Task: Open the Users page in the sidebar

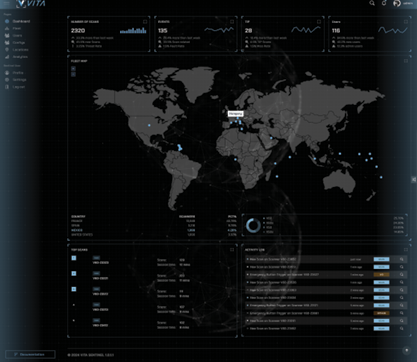Action: 14,35
